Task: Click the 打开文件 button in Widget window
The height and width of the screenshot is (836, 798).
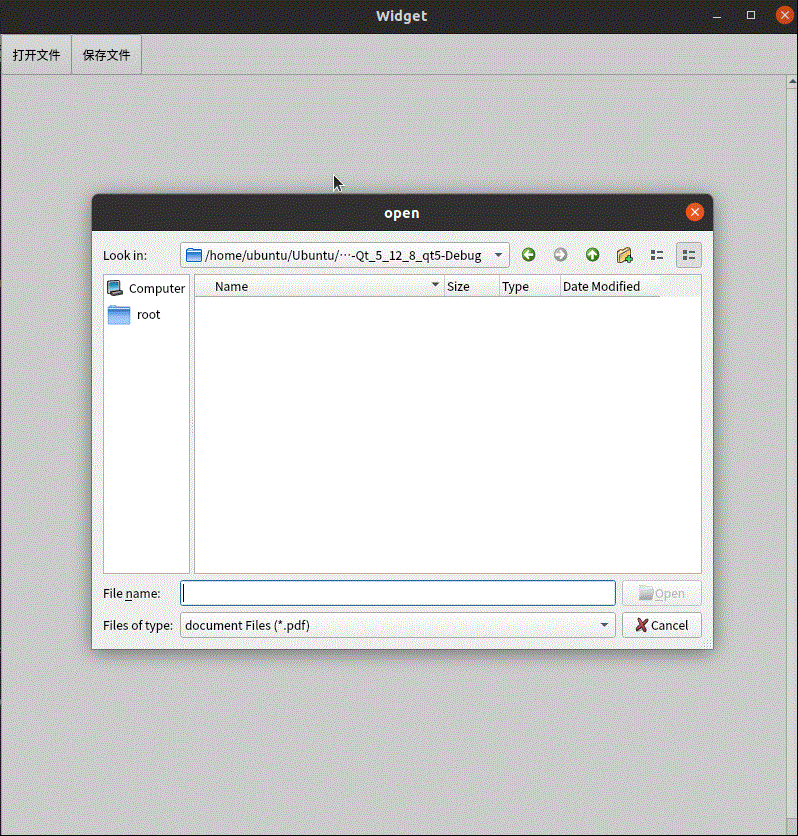Action: (36, 55)
